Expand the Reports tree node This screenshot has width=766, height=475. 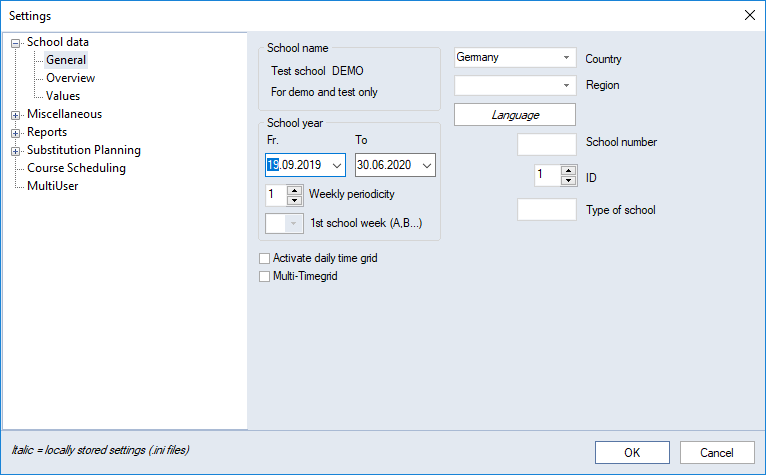point(16,133)
